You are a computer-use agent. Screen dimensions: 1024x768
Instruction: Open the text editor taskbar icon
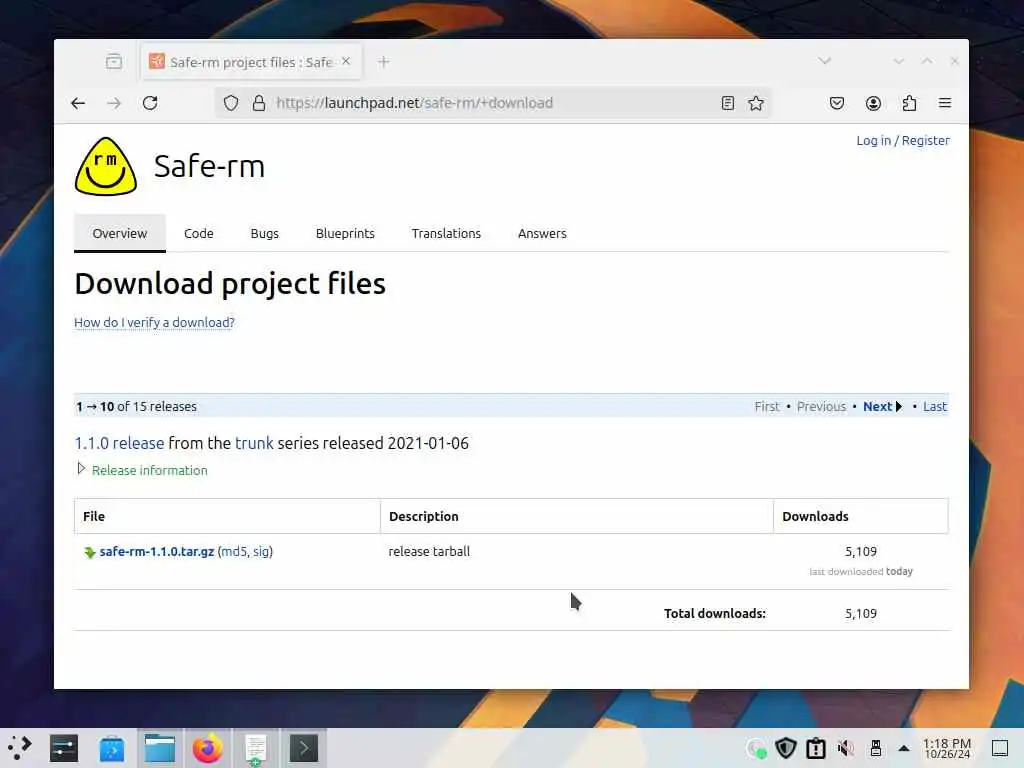click(255, 748)
